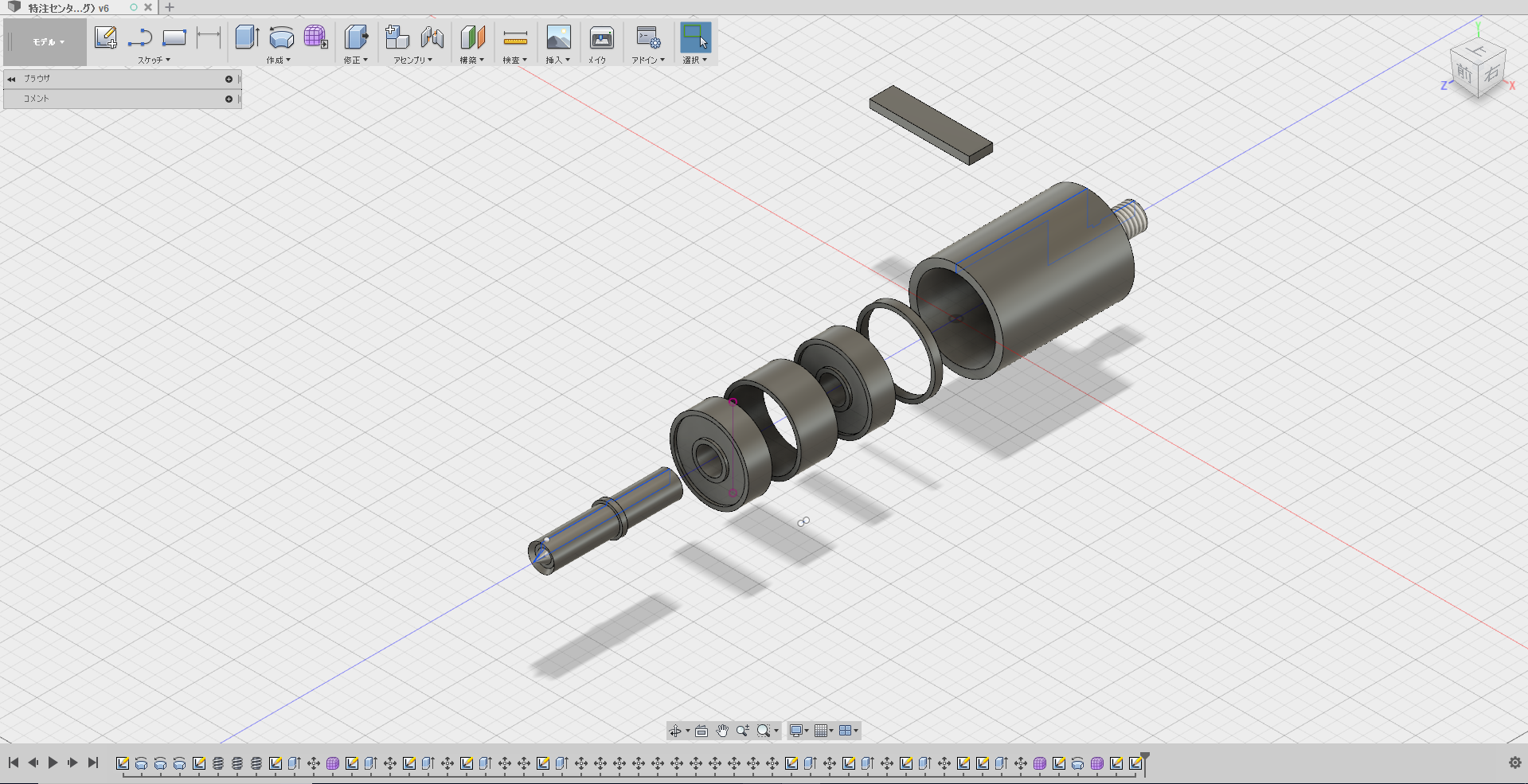
Task: Choose the Line sketch tool
Action: tap(139, 37)
